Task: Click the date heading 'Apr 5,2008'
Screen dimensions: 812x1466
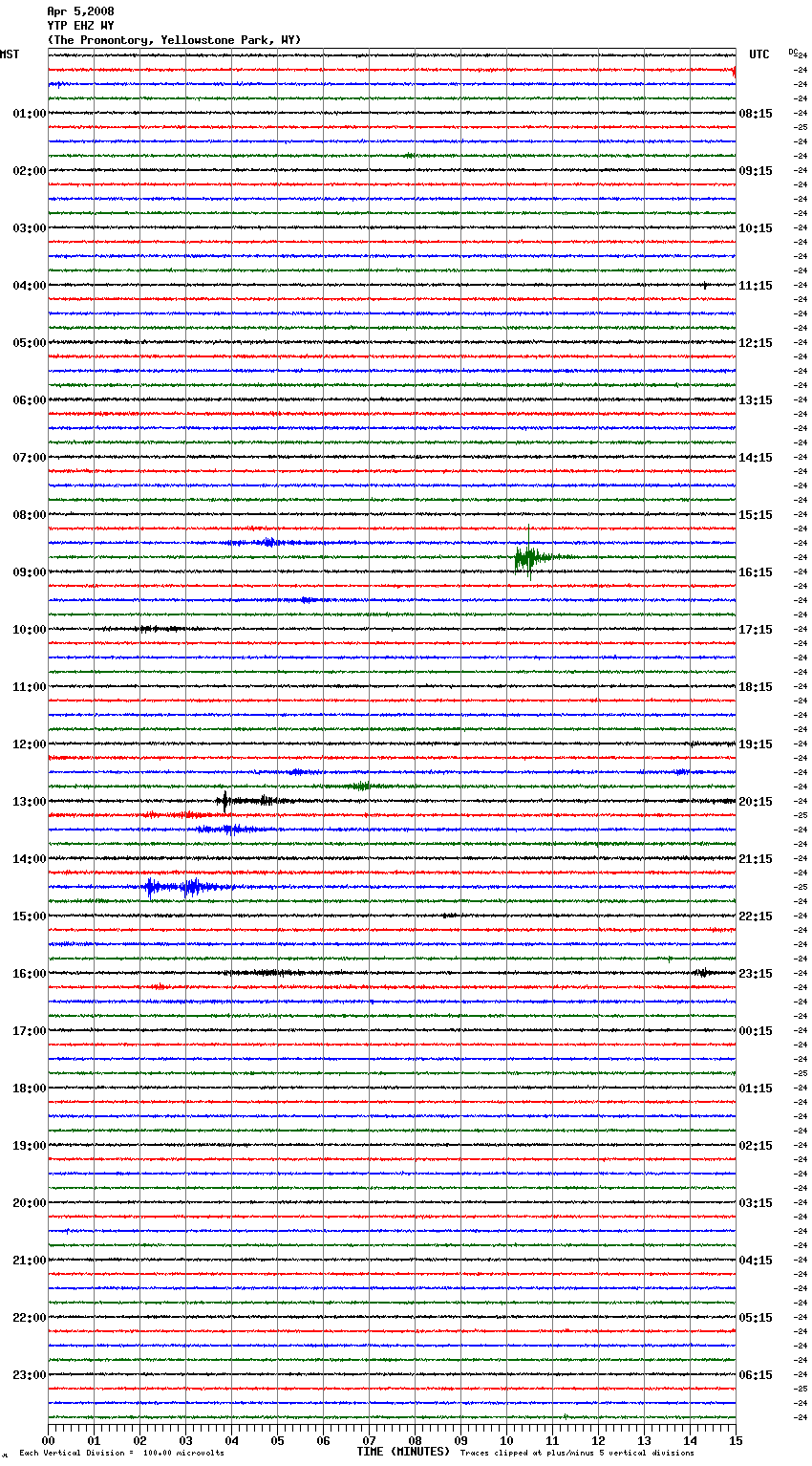Action: [80, 11]
